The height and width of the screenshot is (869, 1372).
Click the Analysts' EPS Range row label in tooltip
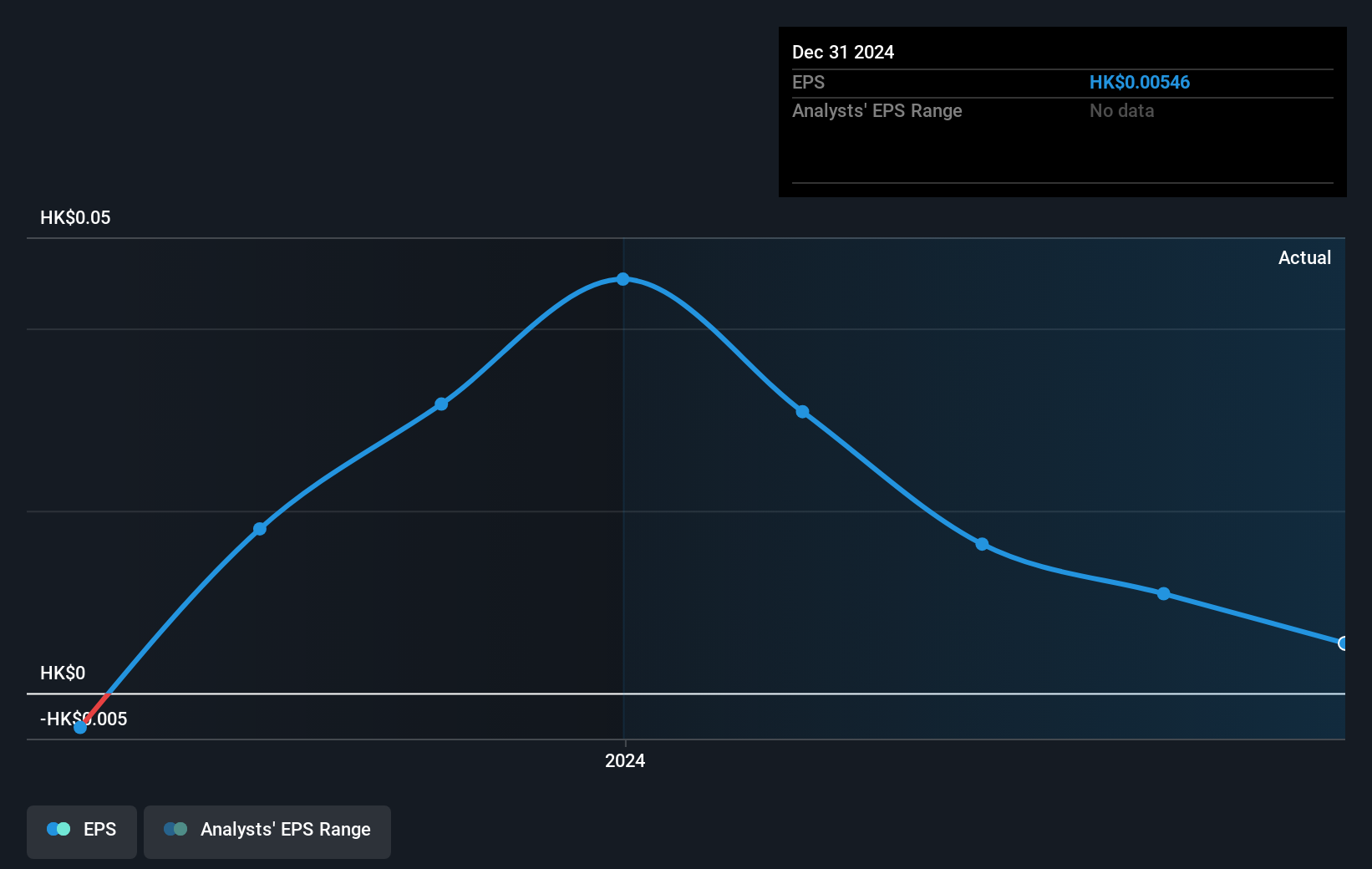(x=877, y=111)
